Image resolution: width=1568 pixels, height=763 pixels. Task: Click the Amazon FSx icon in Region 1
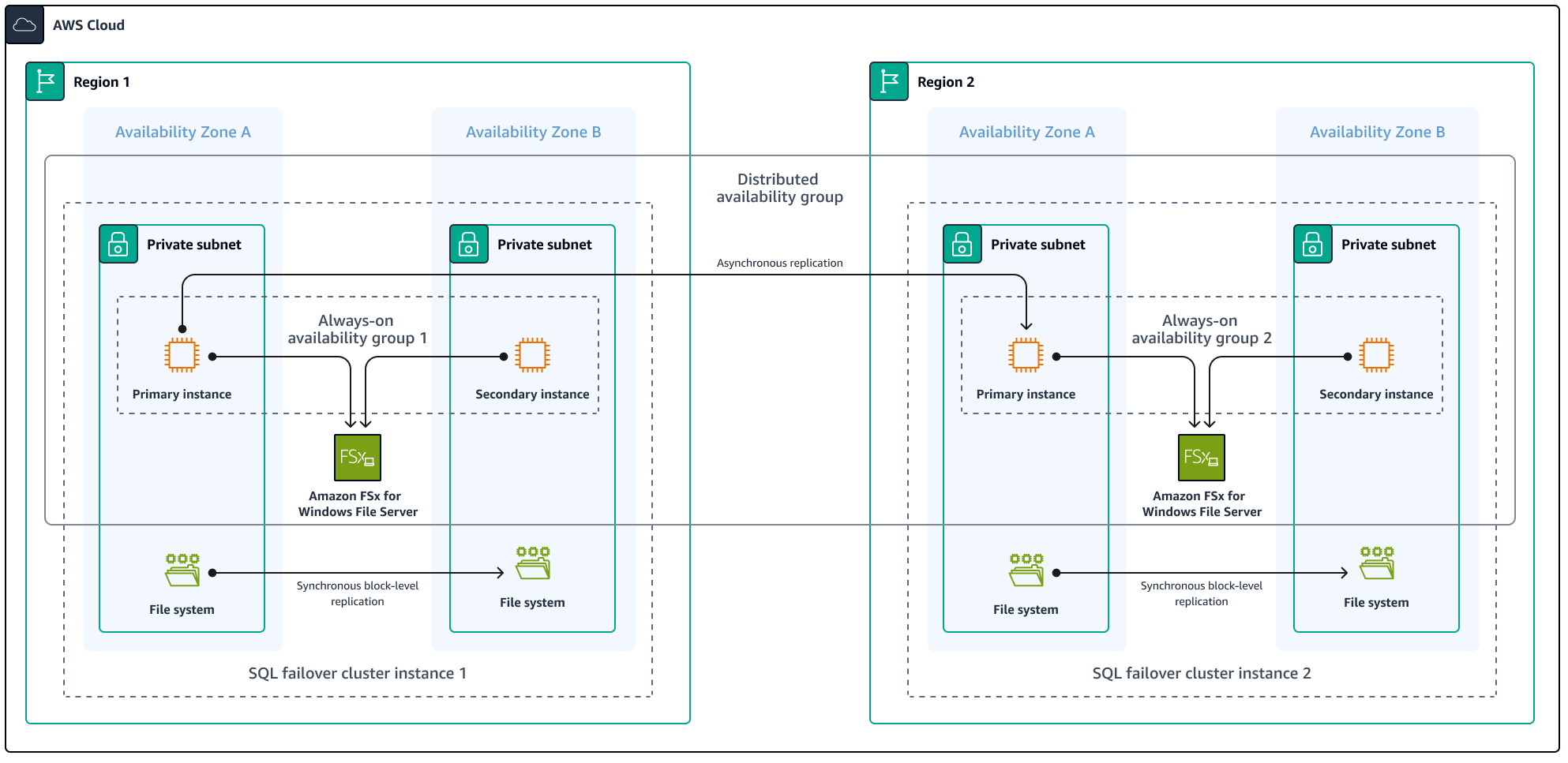[x=357, y=457]
